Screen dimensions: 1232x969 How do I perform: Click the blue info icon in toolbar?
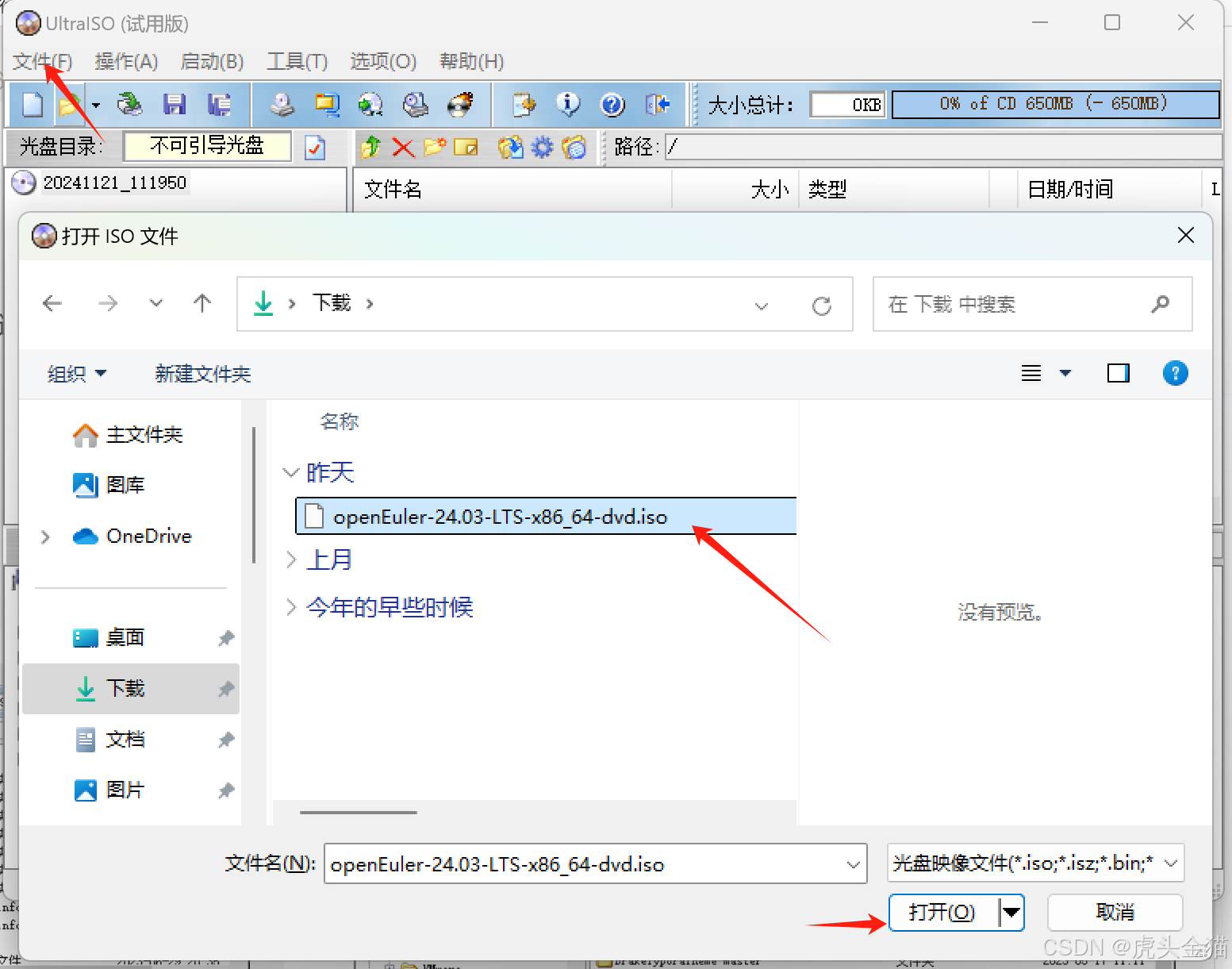click(x=568, y=104)
